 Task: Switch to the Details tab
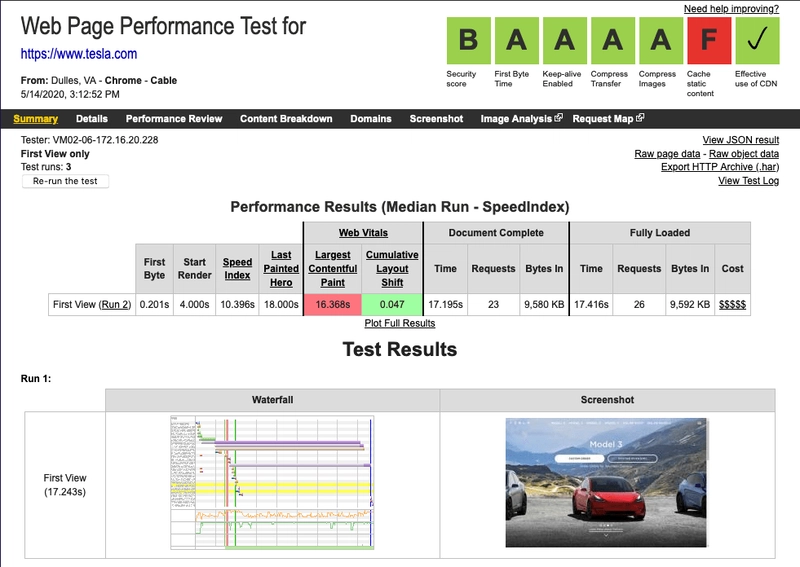click(x=92, y=119)
